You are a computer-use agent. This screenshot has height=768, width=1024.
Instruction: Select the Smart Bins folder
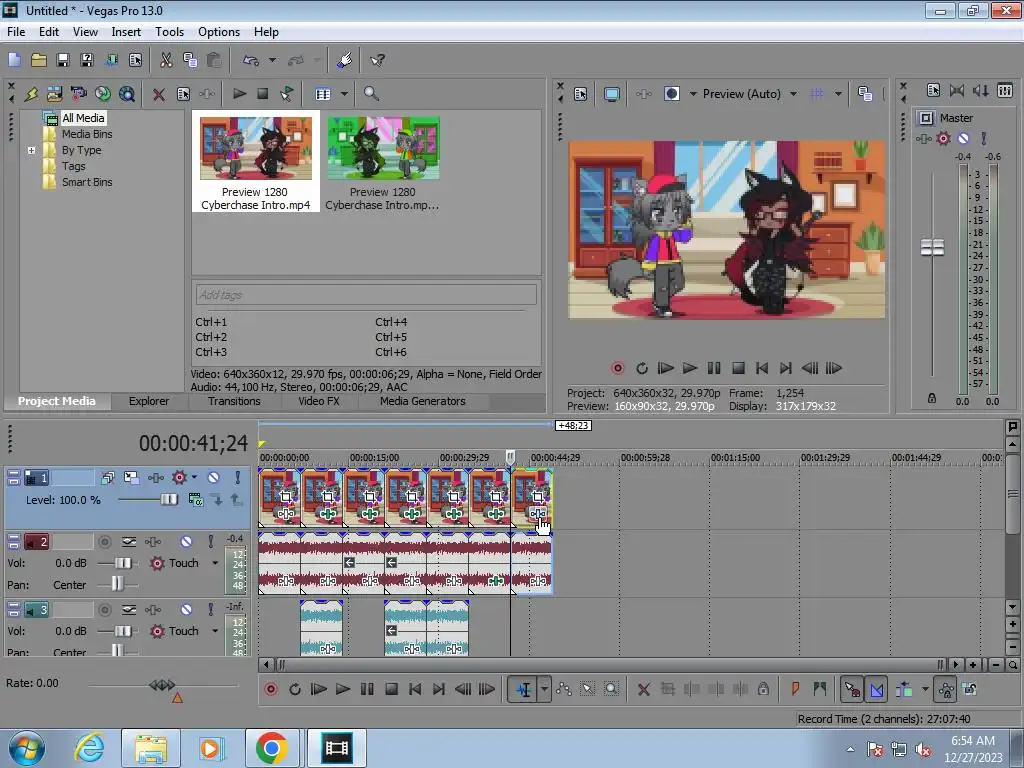click(x=87, y=182)
